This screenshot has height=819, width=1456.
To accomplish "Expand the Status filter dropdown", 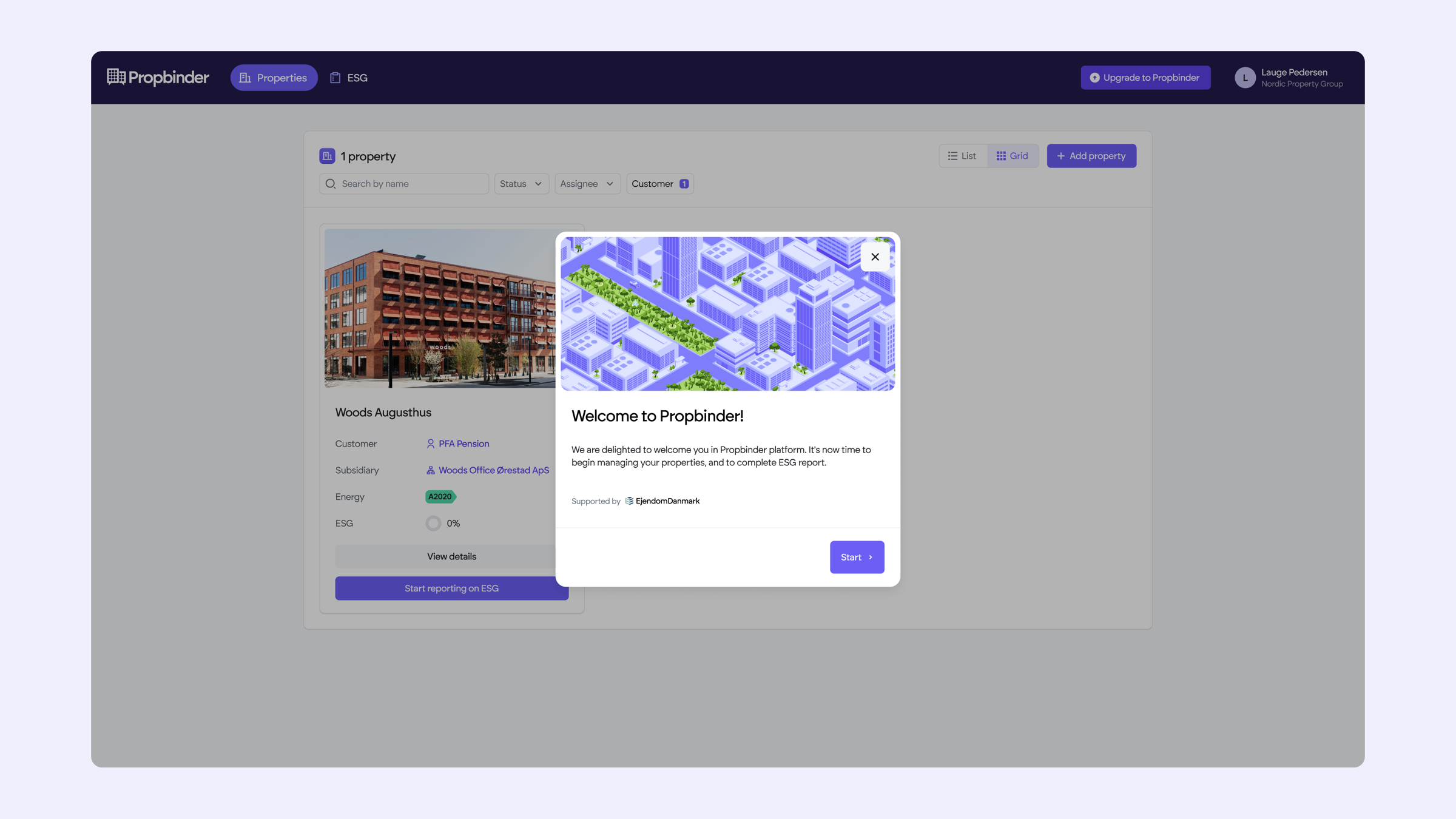I will (x=521, y=184).
